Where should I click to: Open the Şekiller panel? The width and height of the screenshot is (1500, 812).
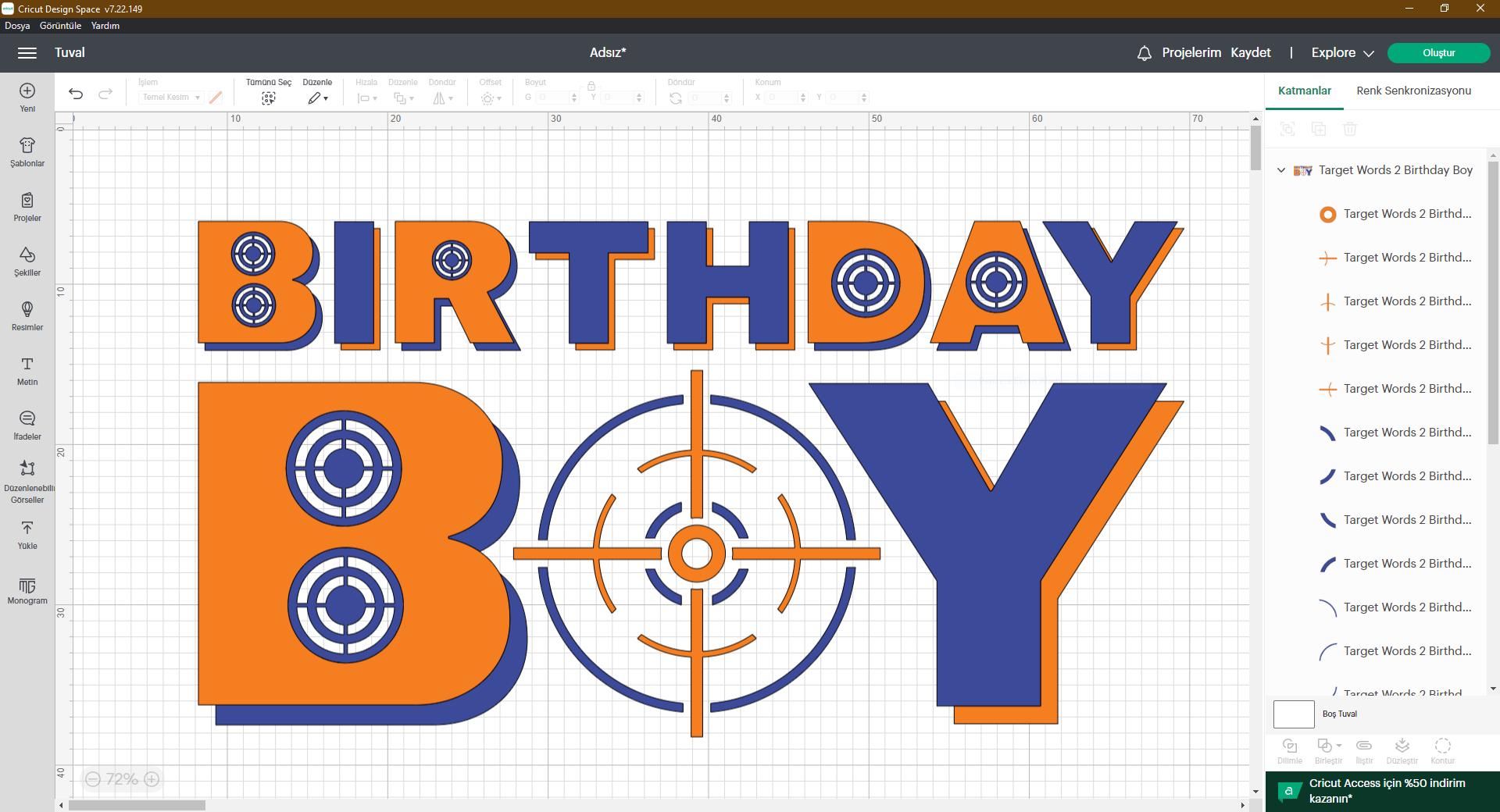pos(27,262)
